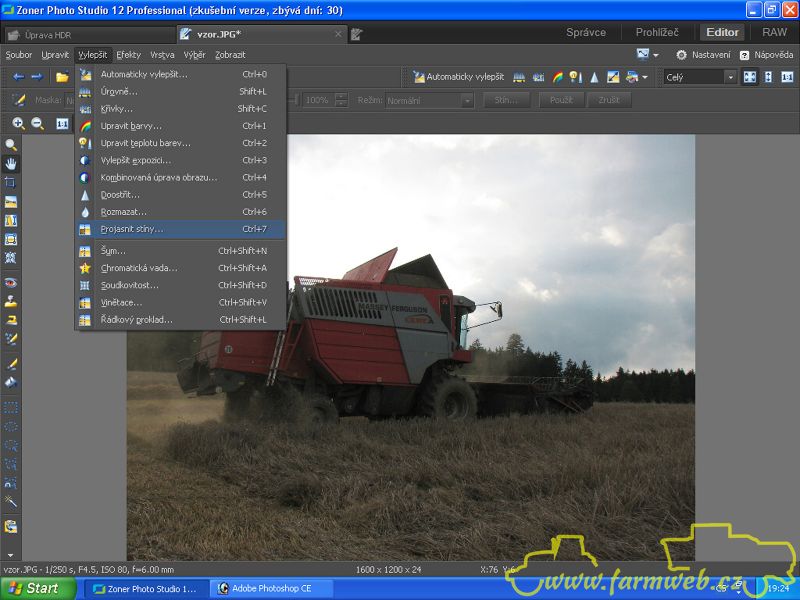Choose the red-eye removal tool
Viewport: 800px width, 600px height.
coord(11,283)
